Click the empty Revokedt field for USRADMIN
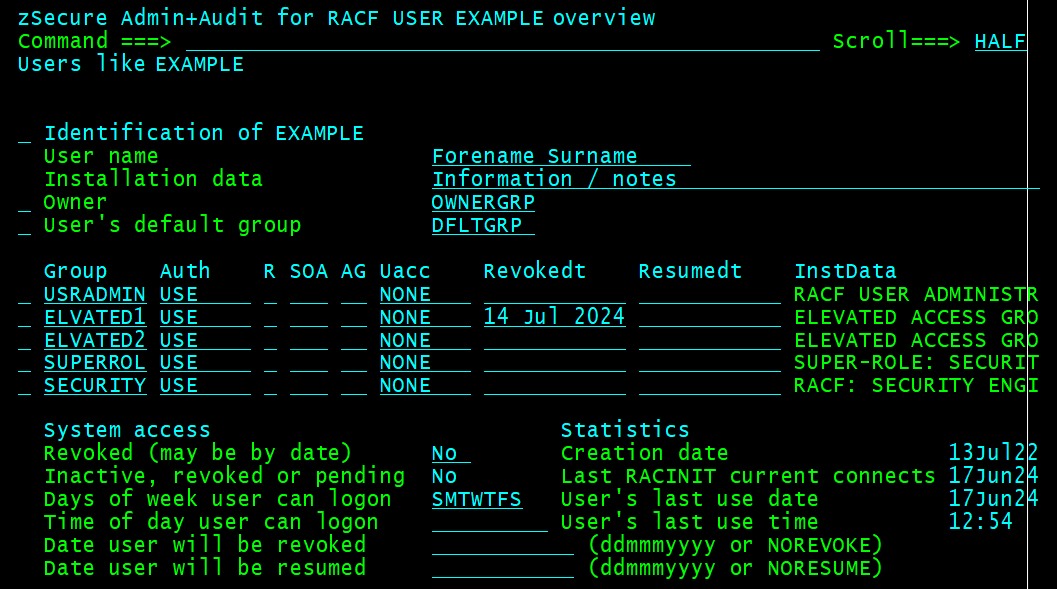The height and width of the screenshot is (589, 1057). click(x=555, y=294)
